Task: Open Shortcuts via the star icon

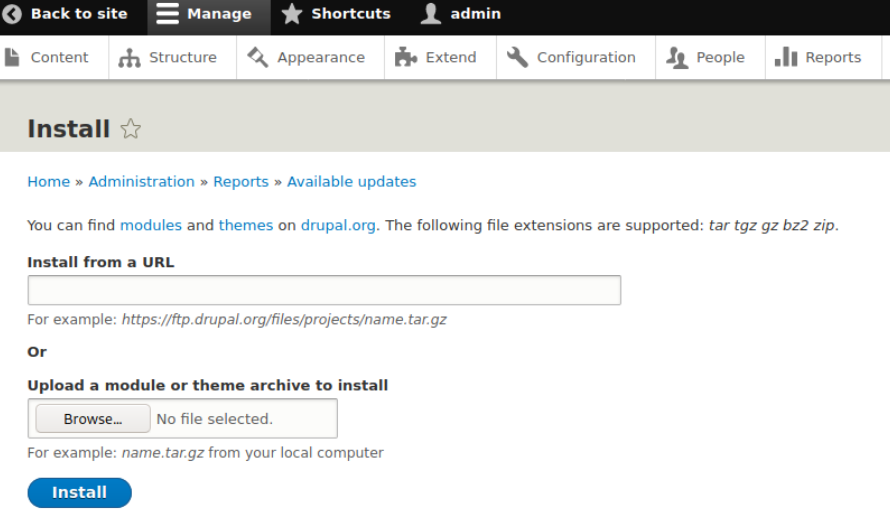Action: pyautogui.click(x=291, y=14)
